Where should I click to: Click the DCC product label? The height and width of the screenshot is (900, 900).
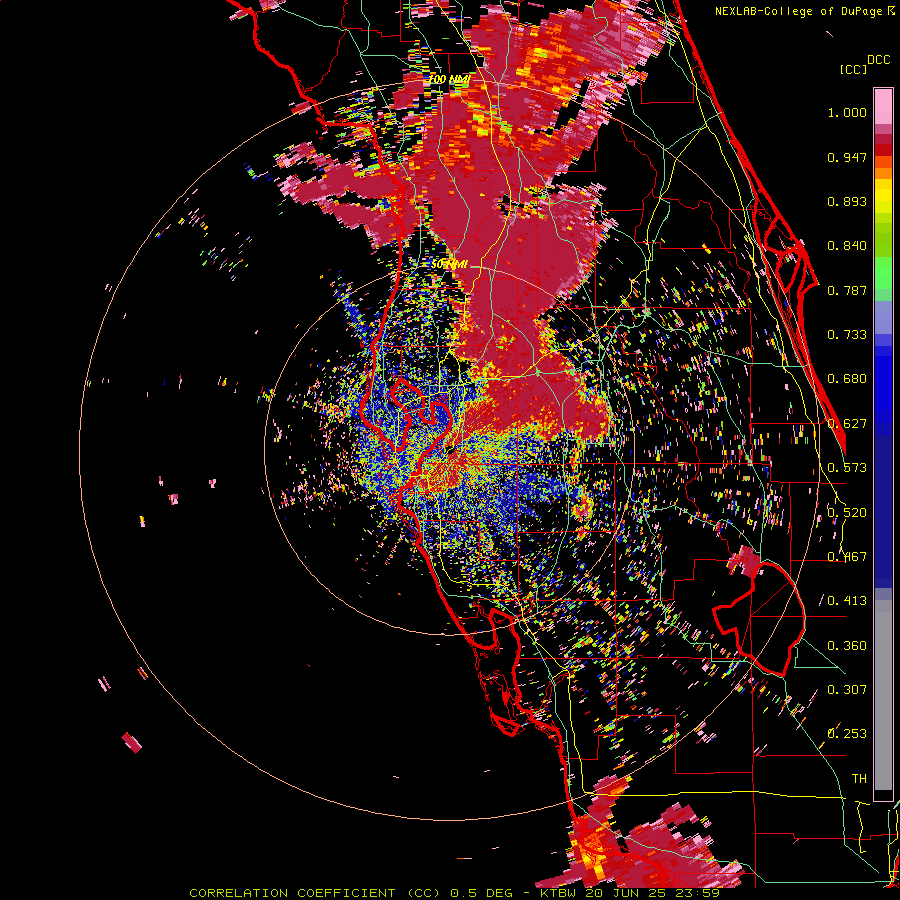coord(879,60)
